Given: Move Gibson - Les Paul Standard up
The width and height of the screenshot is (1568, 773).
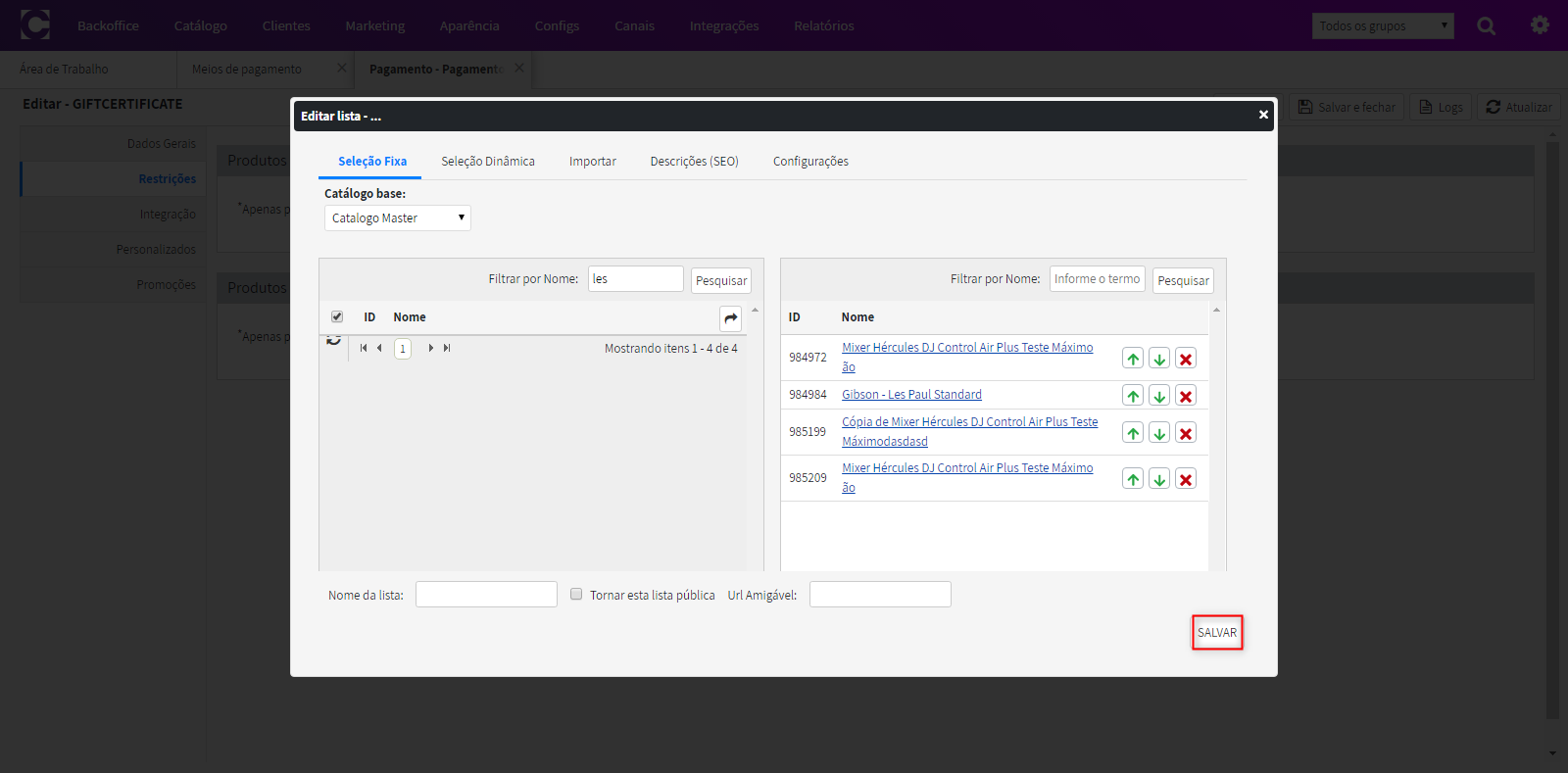Looking at the screenshot, I should coord(1133,396).
